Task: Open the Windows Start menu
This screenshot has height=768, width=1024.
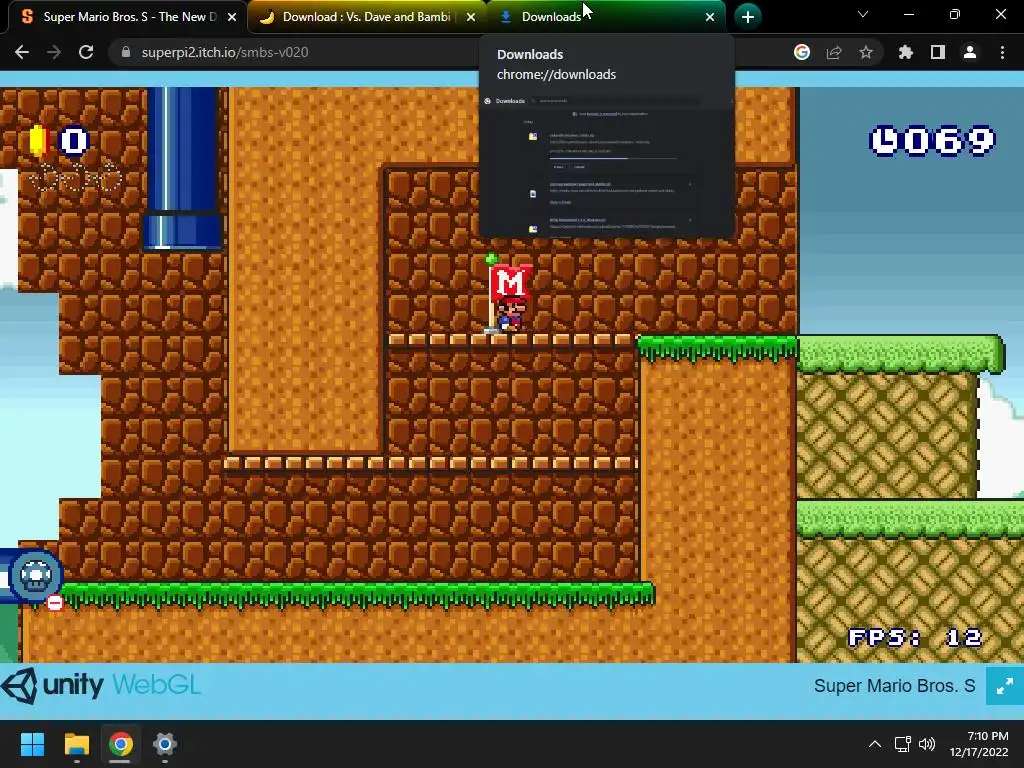Action: (x=32, y=744)
